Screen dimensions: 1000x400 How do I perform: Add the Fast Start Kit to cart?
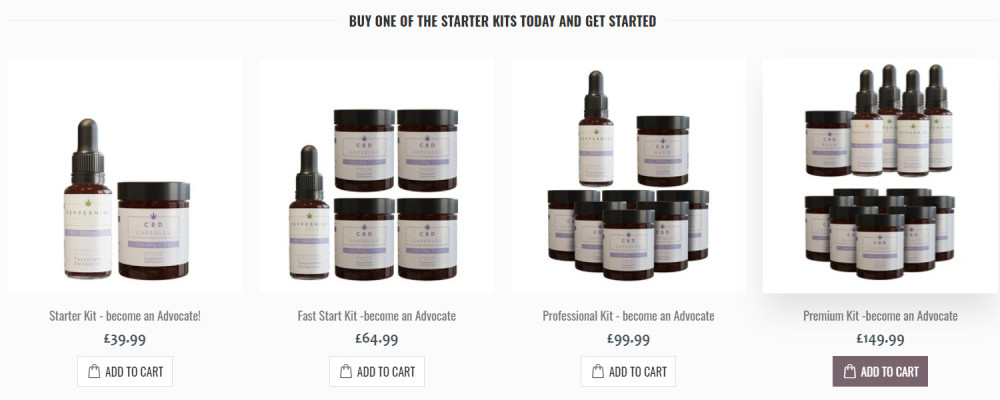pyautogui.click(x=377, y=371)
